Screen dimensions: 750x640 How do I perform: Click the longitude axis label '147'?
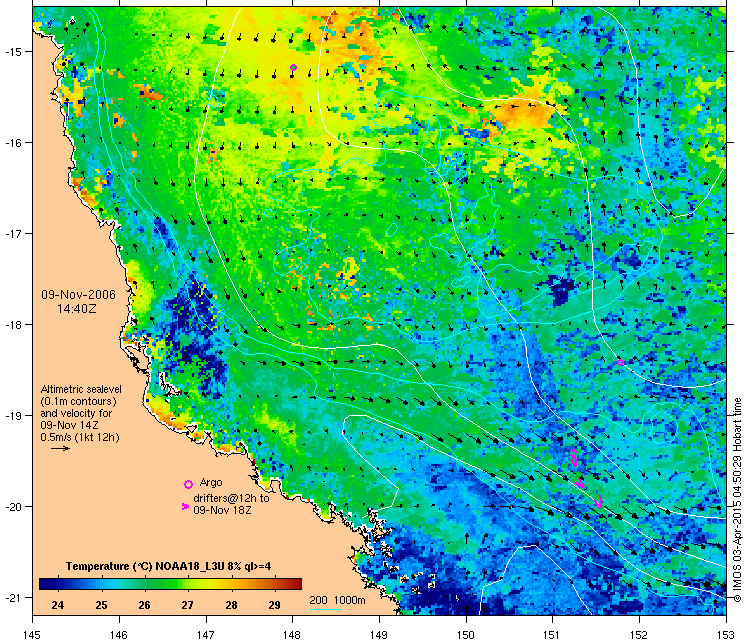tap(206, 634)
